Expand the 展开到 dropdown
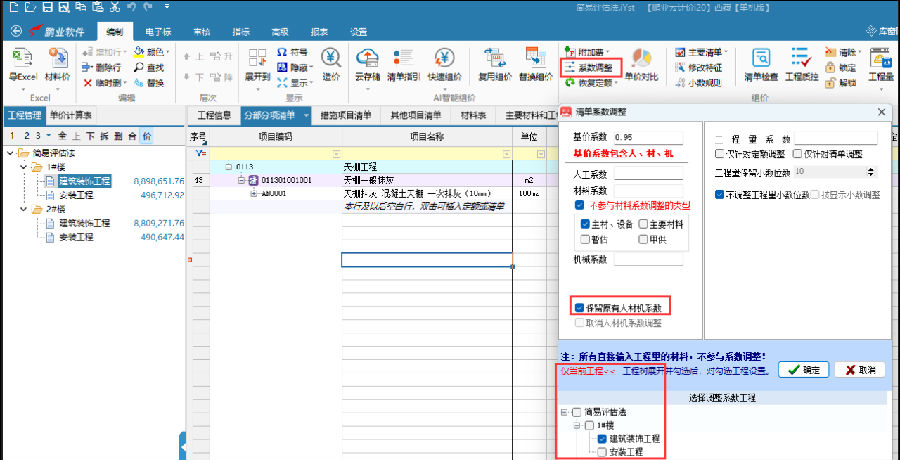This screenshot has height=460, width=900. pyautogui.click(x=258, y=64)
